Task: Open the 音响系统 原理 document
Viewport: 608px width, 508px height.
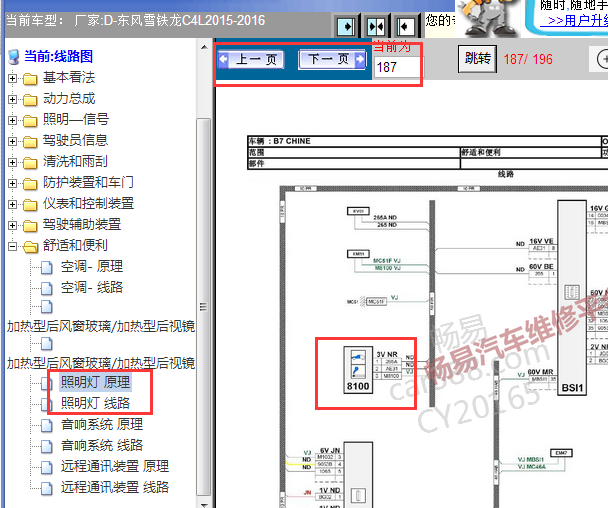Action: point(102,424)
